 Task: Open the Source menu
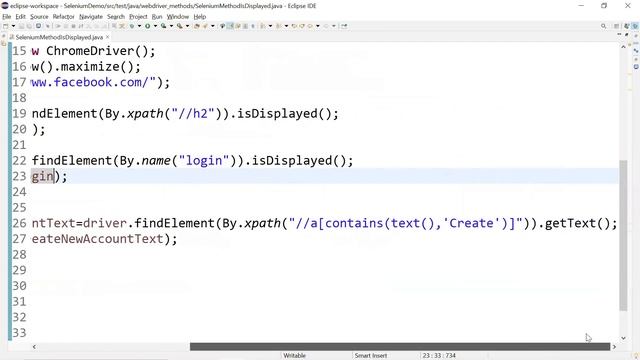pyautogui.click(x=39, y=16)
